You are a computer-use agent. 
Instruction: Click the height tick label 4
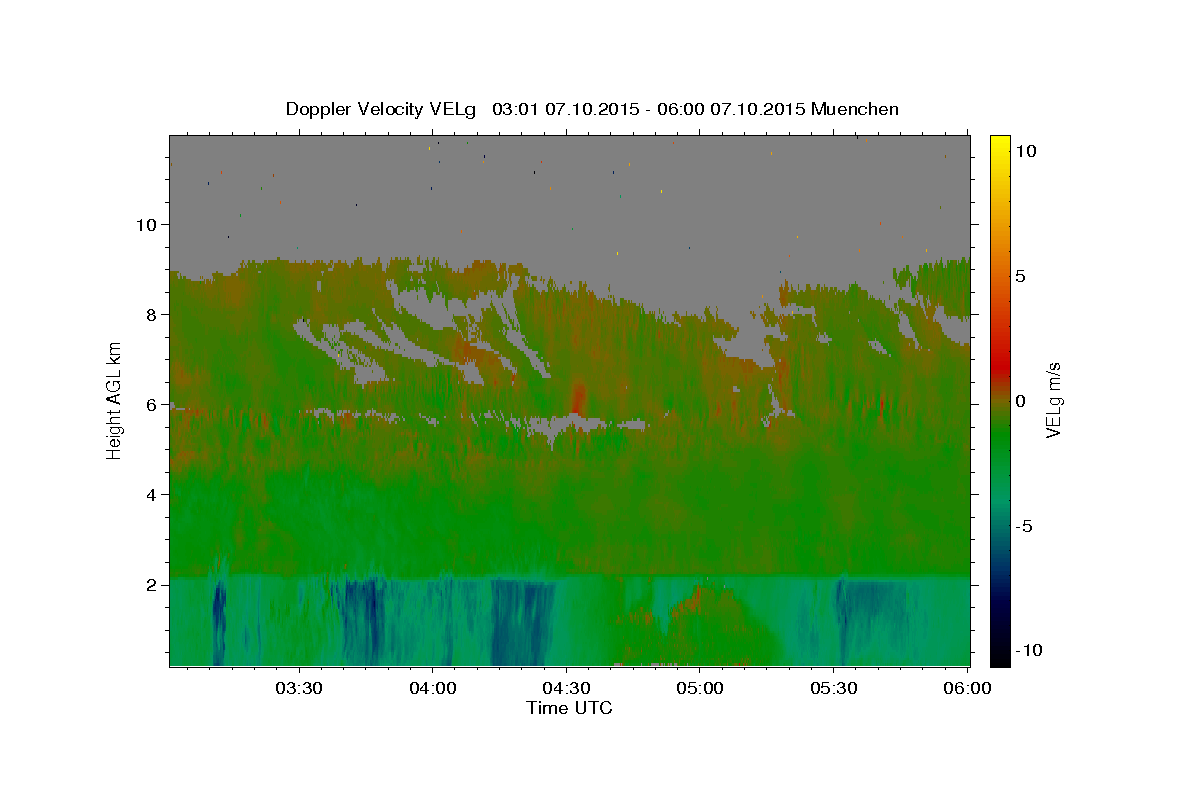tap(150, 494)
